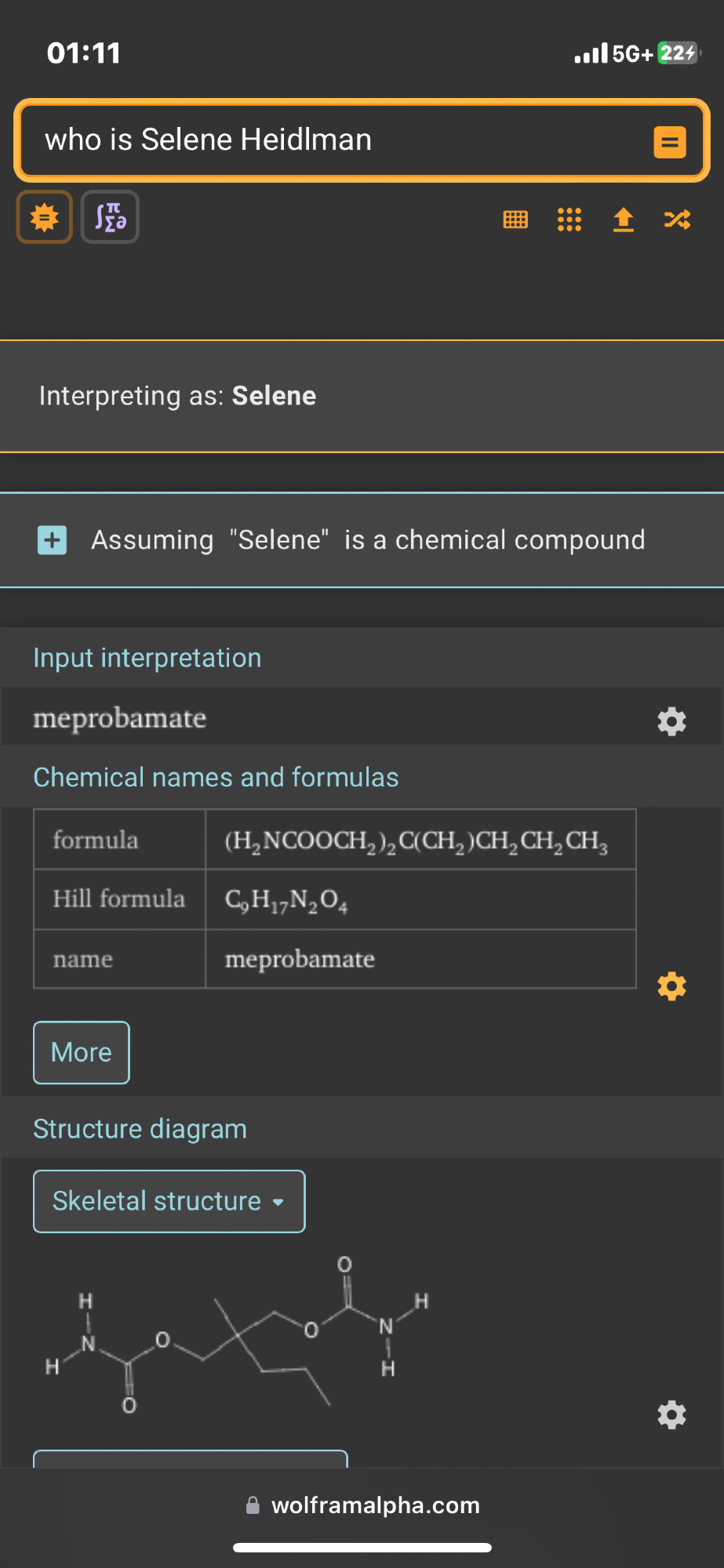The image size is (724, 1568).
Task: Open the Structure diagram gear settings
Action: 671,1414
